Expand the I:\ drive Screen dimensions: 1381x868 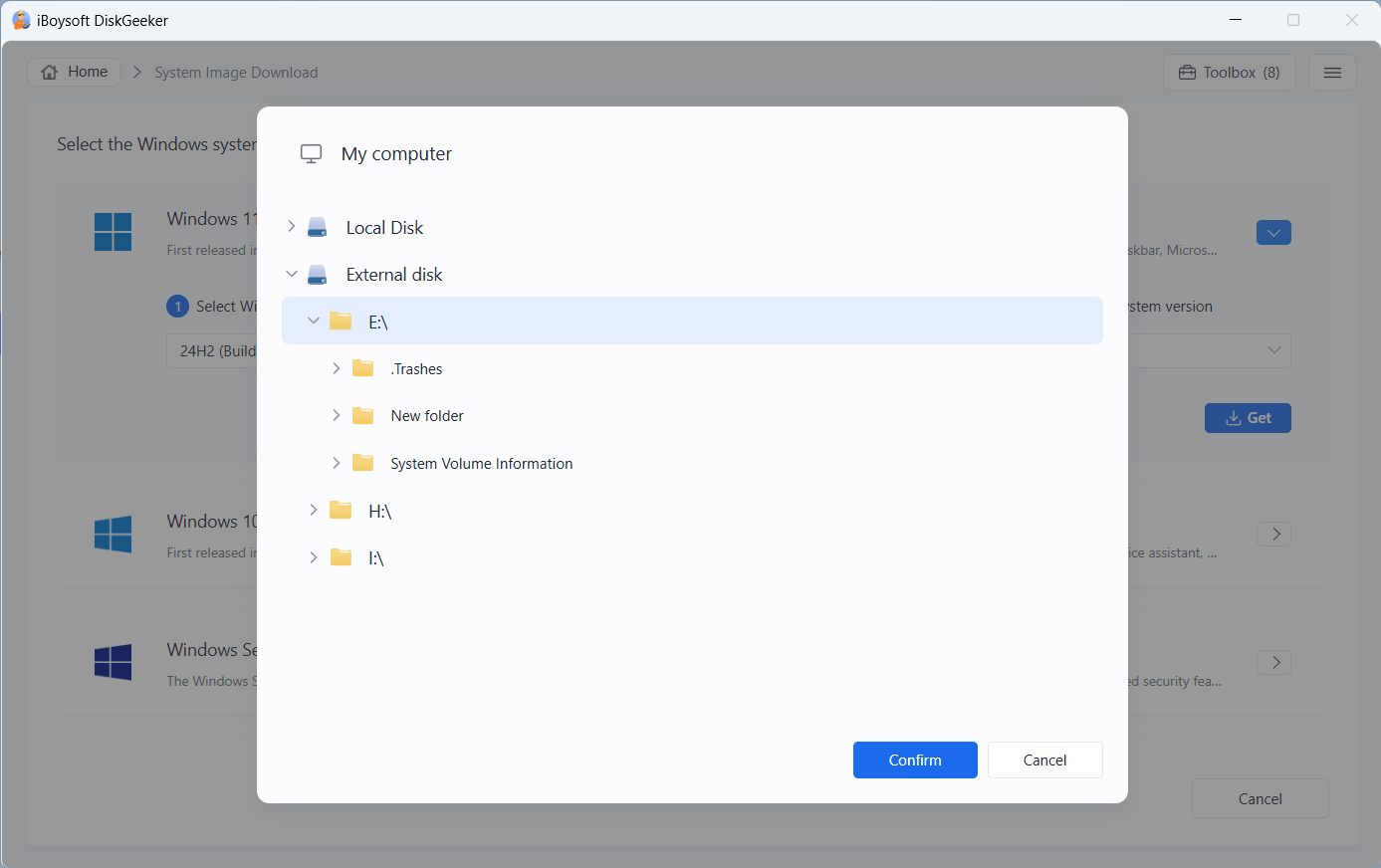[x=313, y=557]
